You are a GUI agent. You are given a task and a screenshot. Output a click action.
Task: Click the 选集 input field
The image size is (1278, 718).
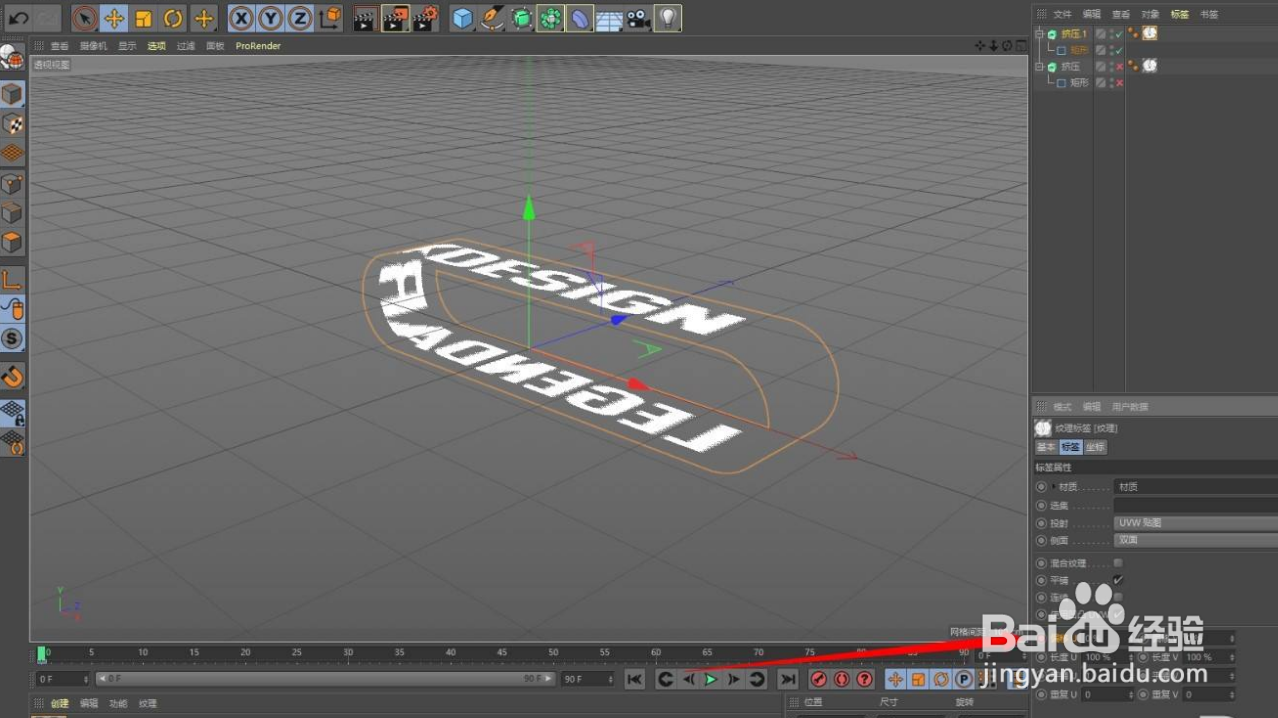(1195, 505)
